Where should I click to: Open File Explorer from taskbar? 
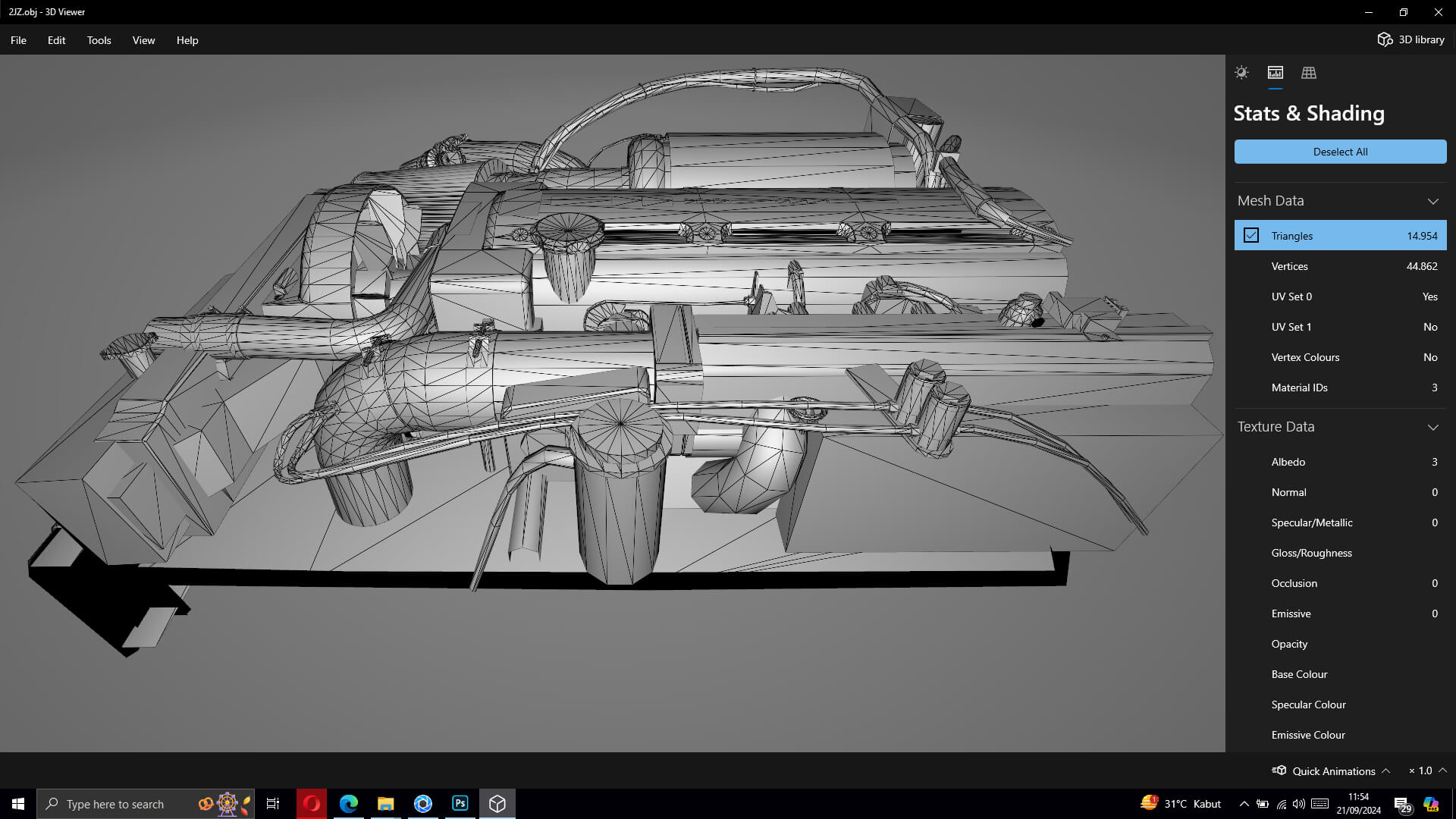tap(386, 804)
